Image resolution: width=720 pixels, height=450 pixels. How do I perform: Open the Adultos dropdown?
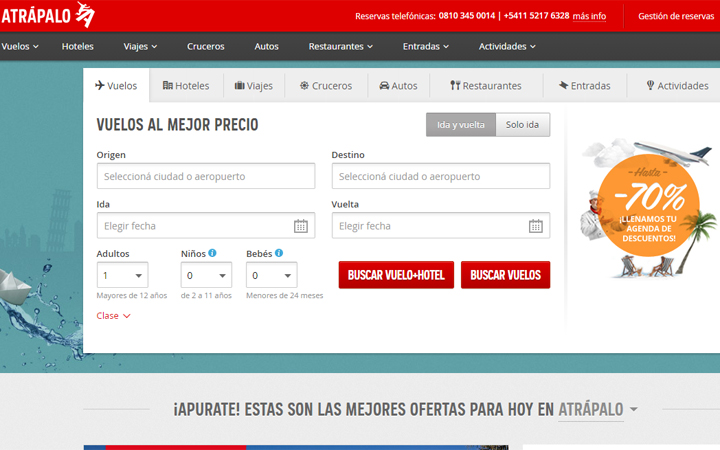pyautogui.click(x=122, y=275)
